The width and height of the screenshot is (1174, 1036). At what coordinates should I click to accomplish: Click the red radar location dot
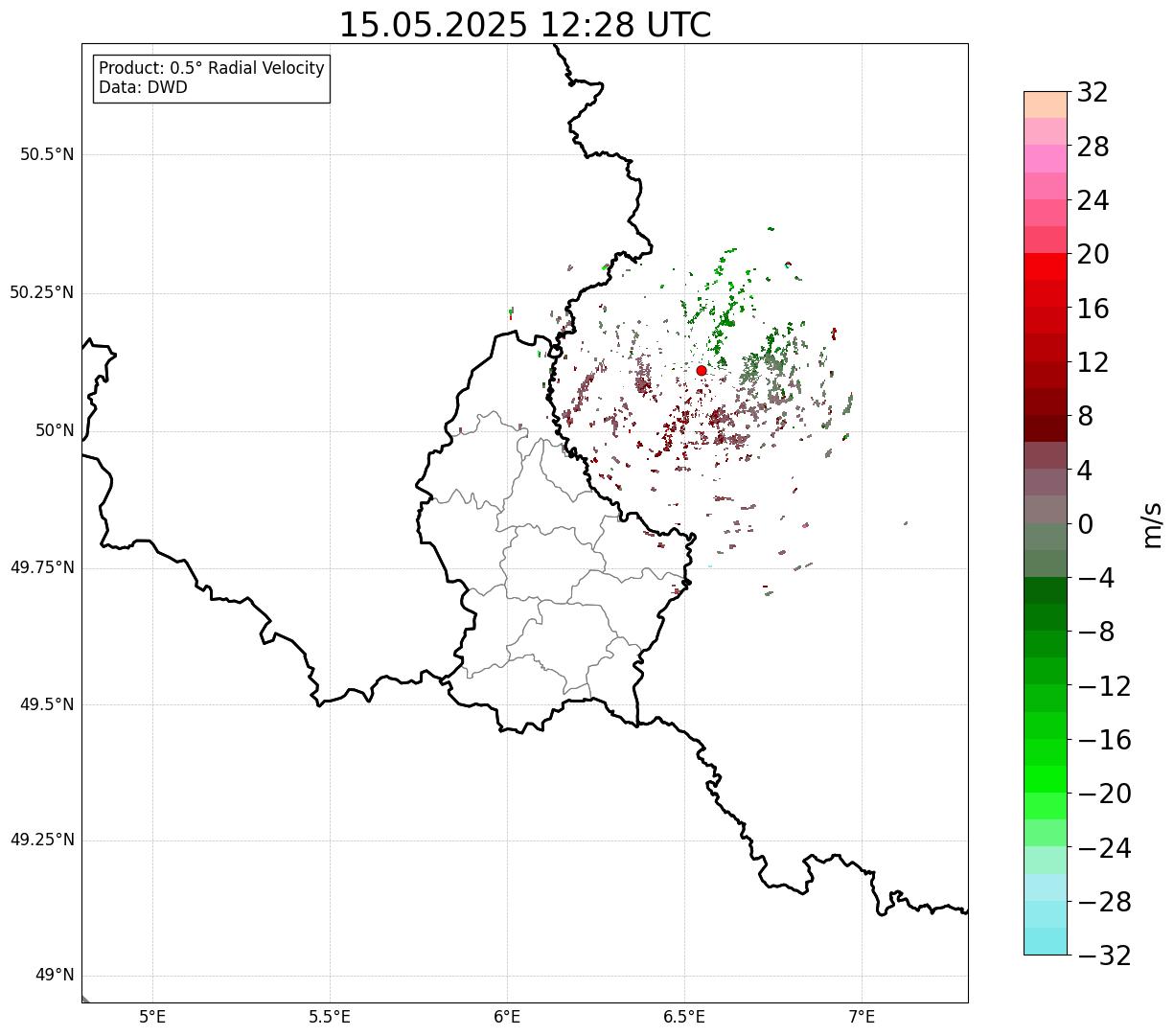coord(701,370)
